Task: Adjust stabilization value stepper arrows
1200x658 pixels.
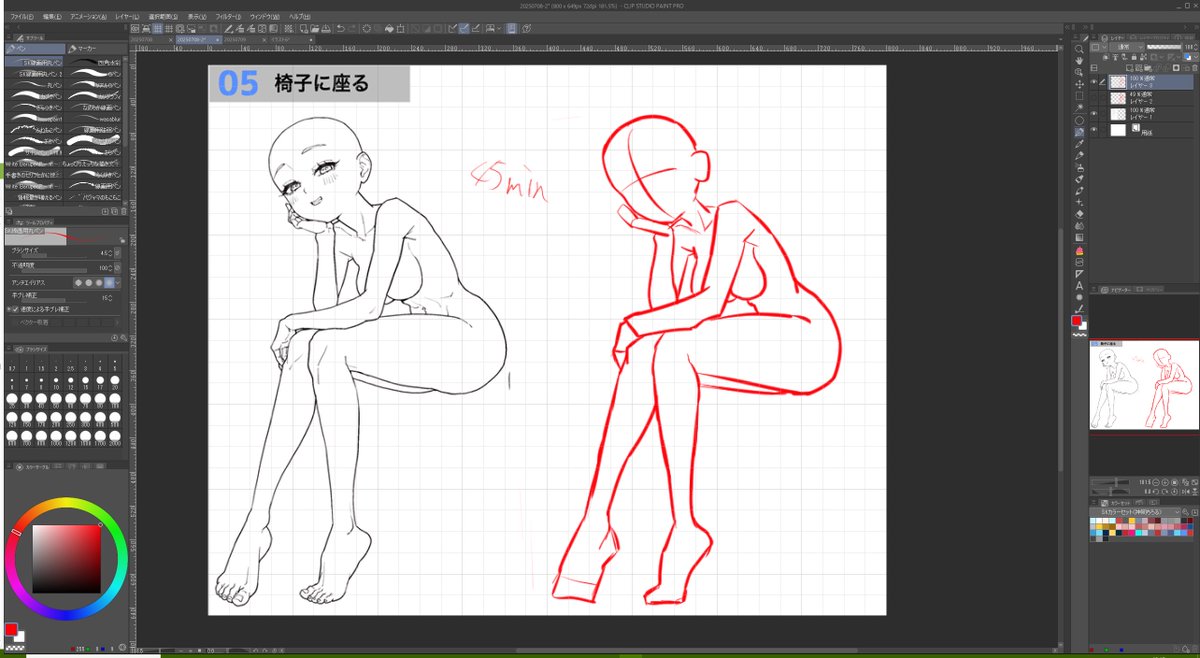Action: [110, 298]
